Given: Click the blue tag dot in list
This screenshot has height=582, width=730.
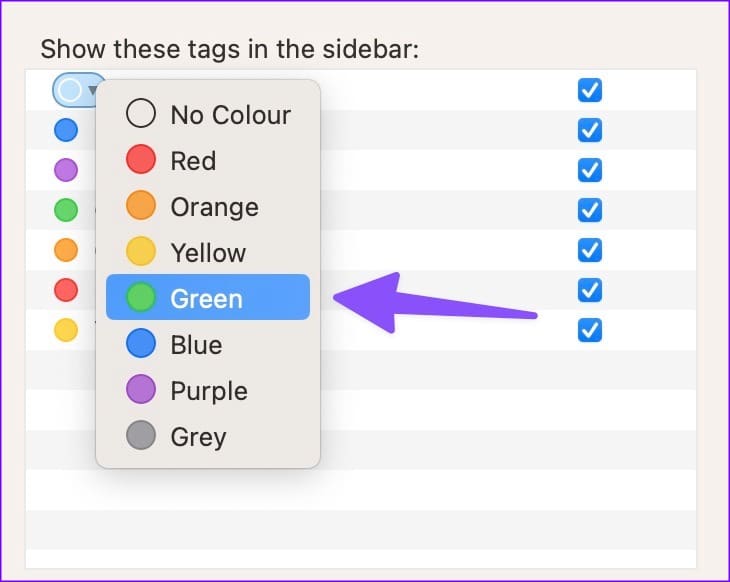Looking at the screenshot, I should coord(66,130).
